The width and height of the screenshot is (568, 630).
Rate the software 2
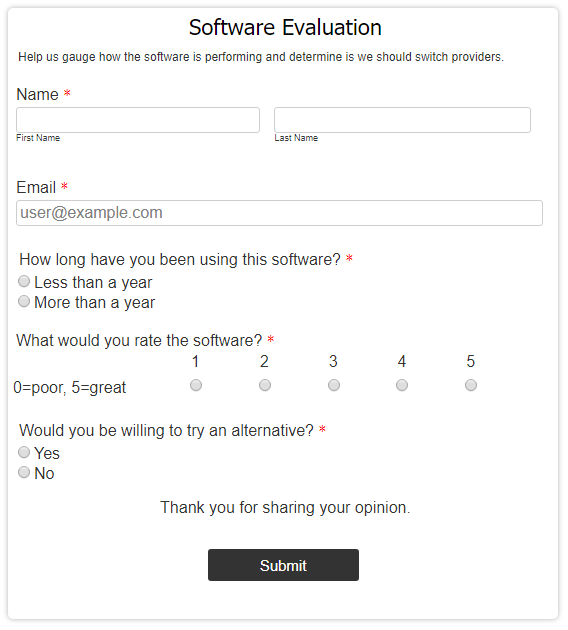pos(265,385)
